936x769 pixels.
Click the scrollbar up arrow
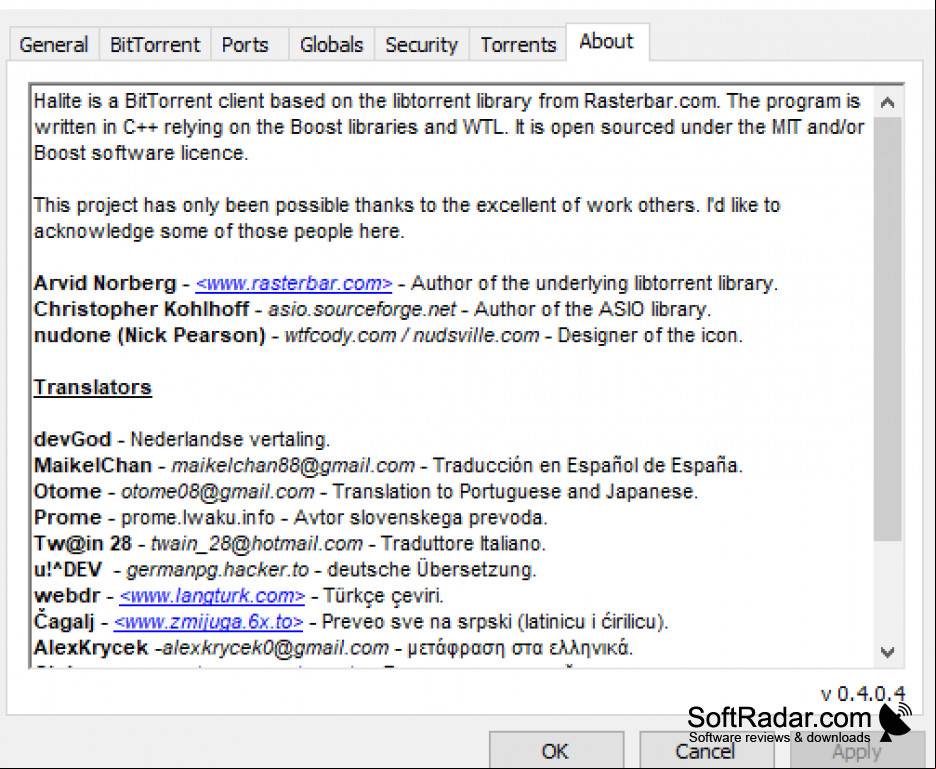[x=888, y=103]
